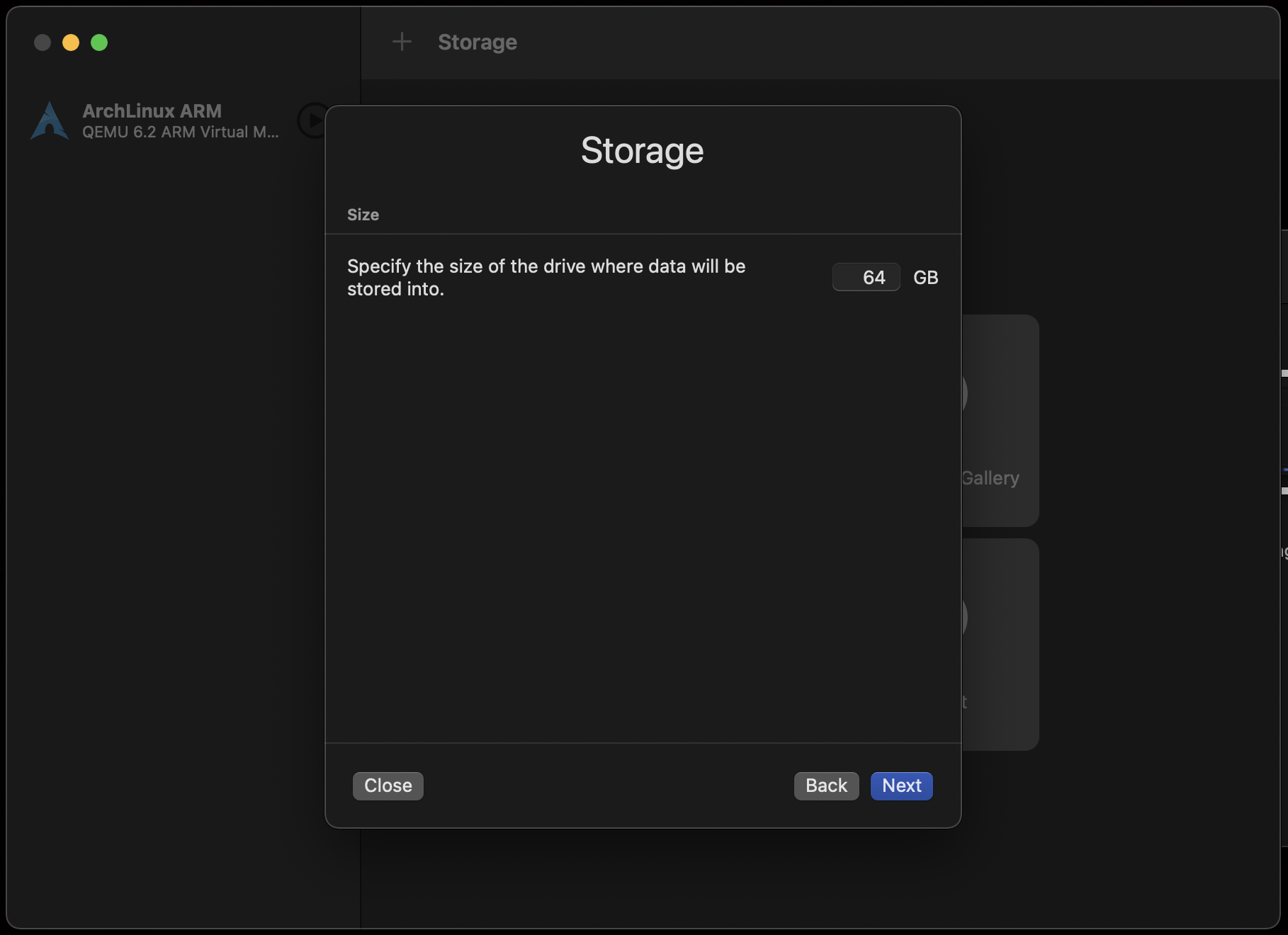Click the drive size description text
The image size is (1288, 935).
(x=546, y=277)
